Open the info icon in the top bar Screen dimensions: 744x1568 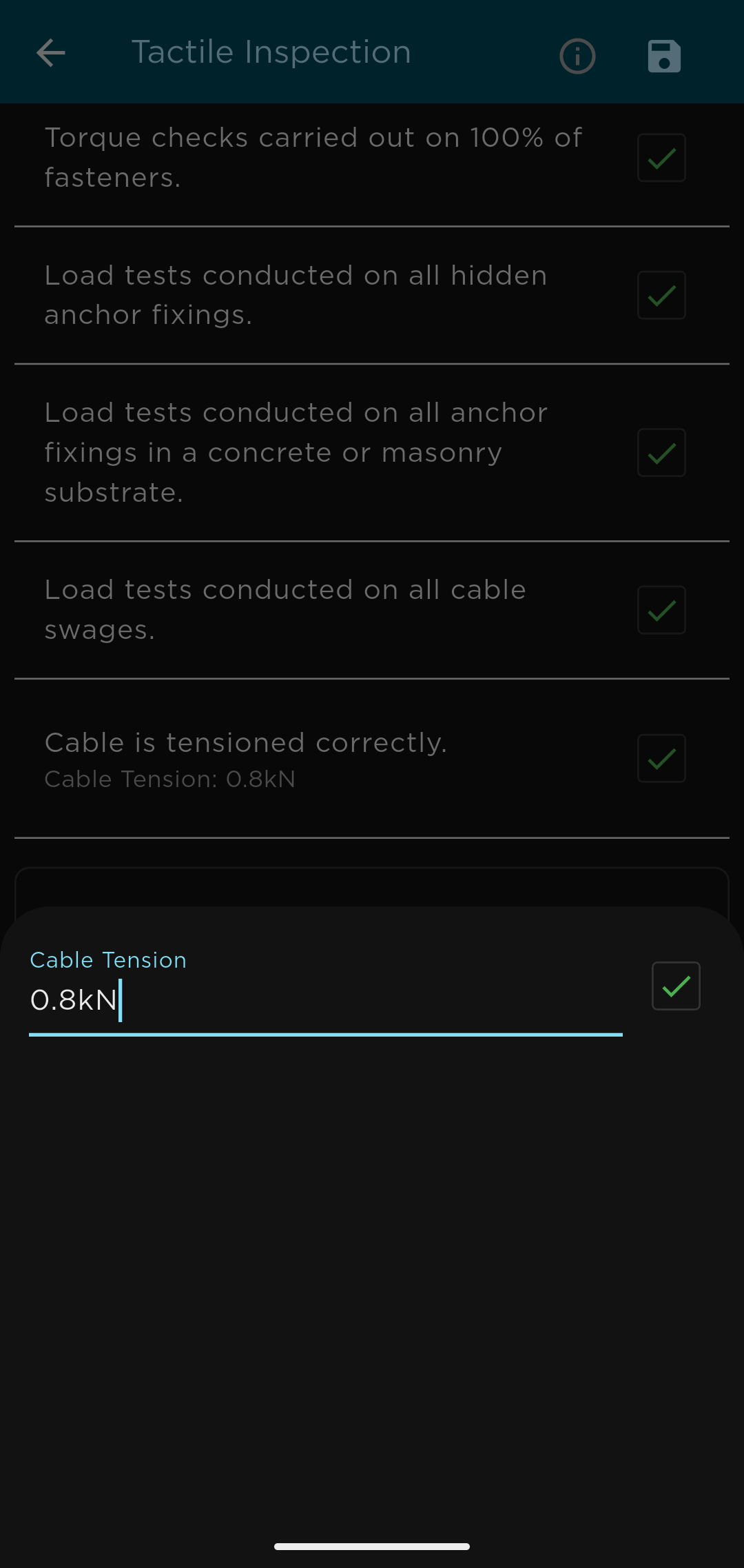click(577, 56)
